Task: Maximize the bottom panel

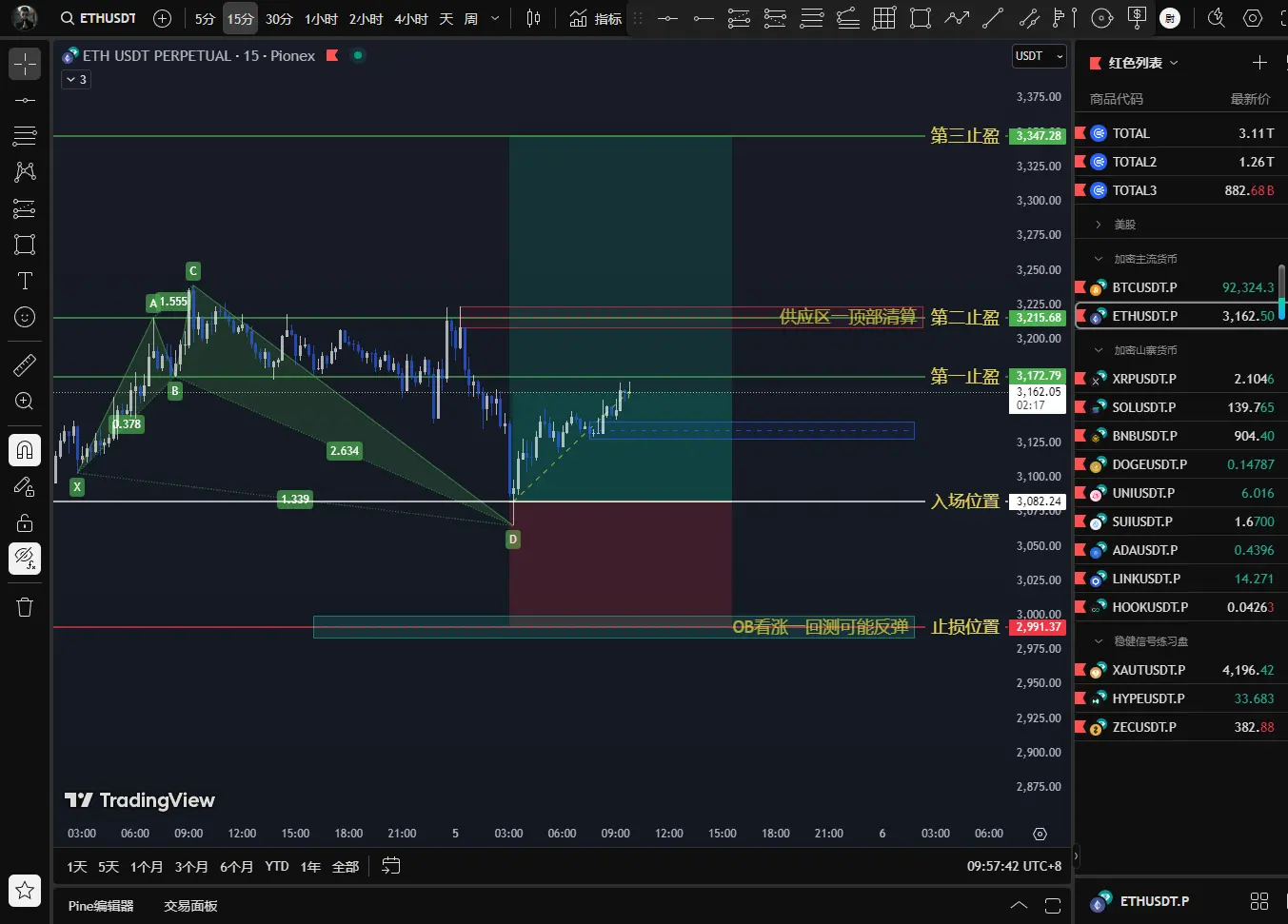Action: (x=1052, y=906)
